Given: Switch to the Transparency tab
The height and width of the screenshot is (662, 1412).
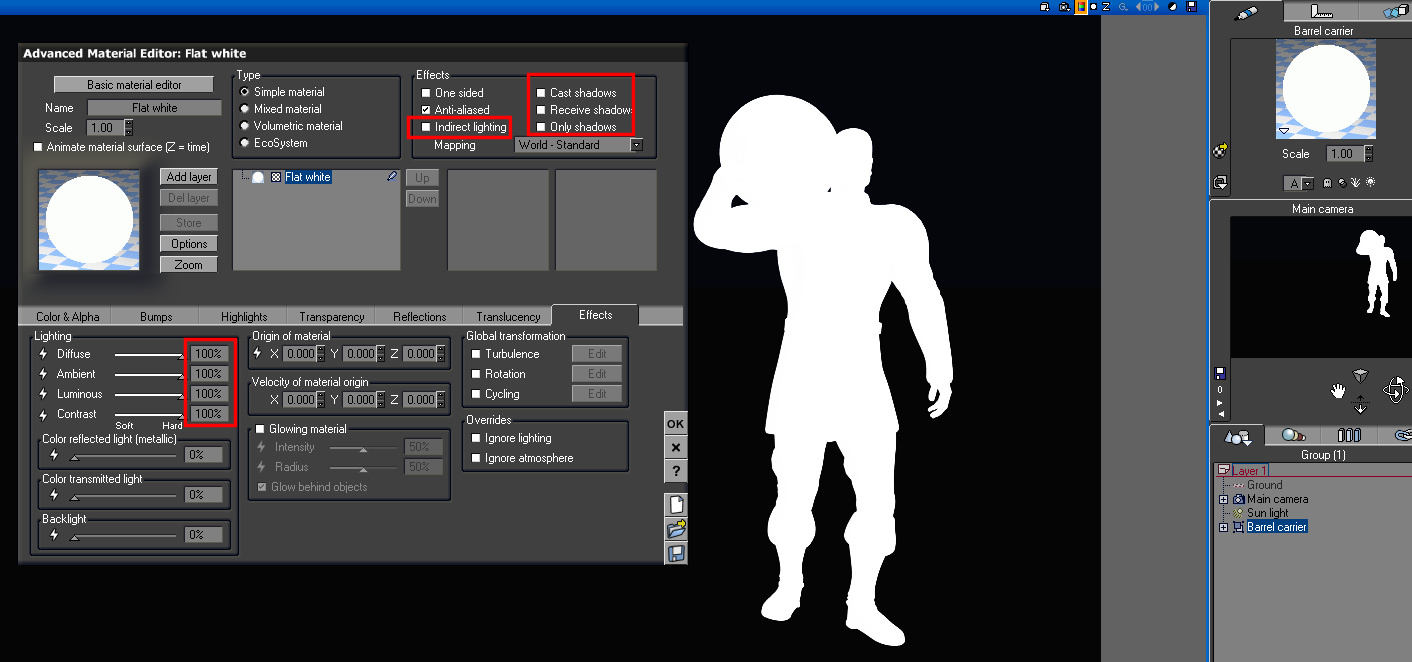Looking at the screenshot, I should [331, 317].
